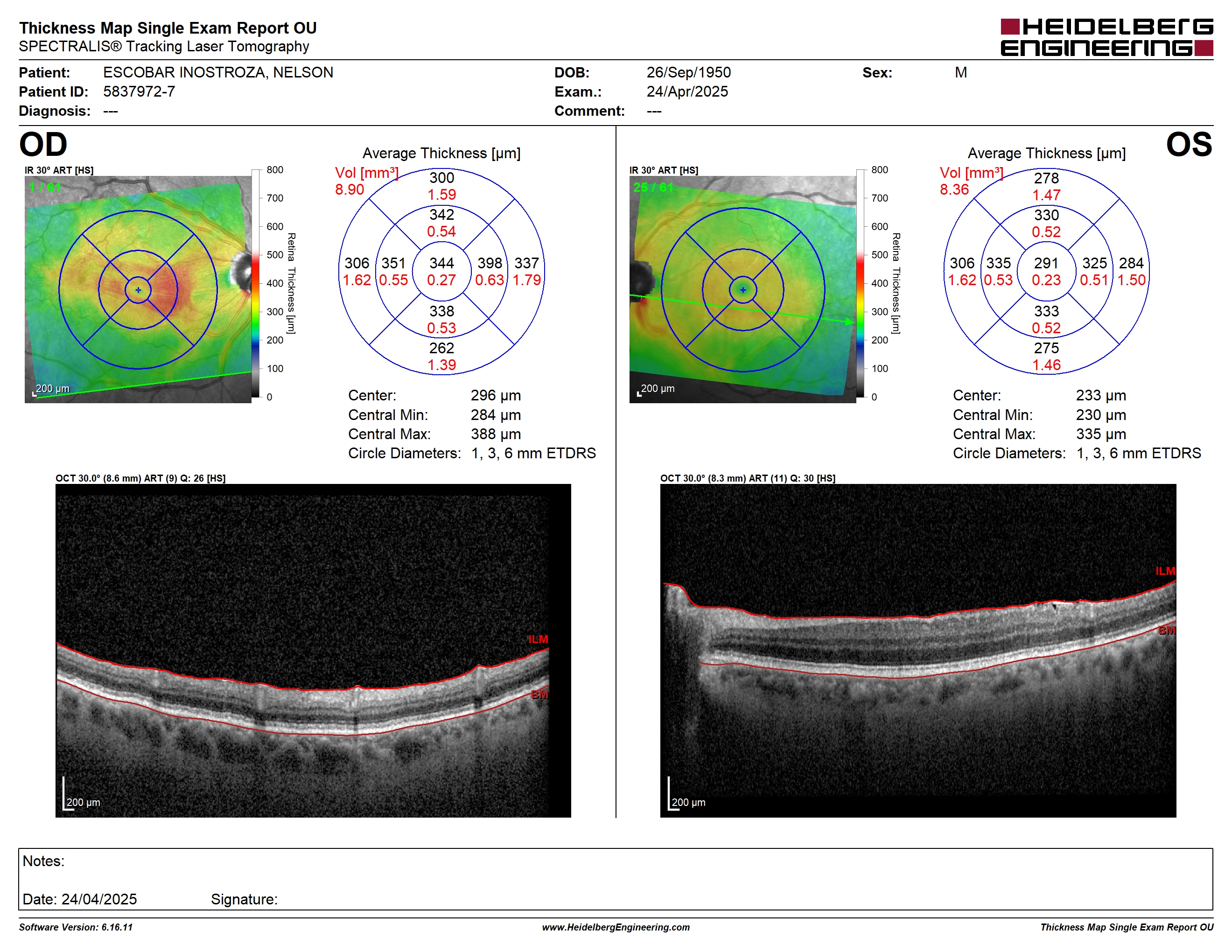
Task: Click the Date: 24/04/2025 entry
Action: click(79, 899)
